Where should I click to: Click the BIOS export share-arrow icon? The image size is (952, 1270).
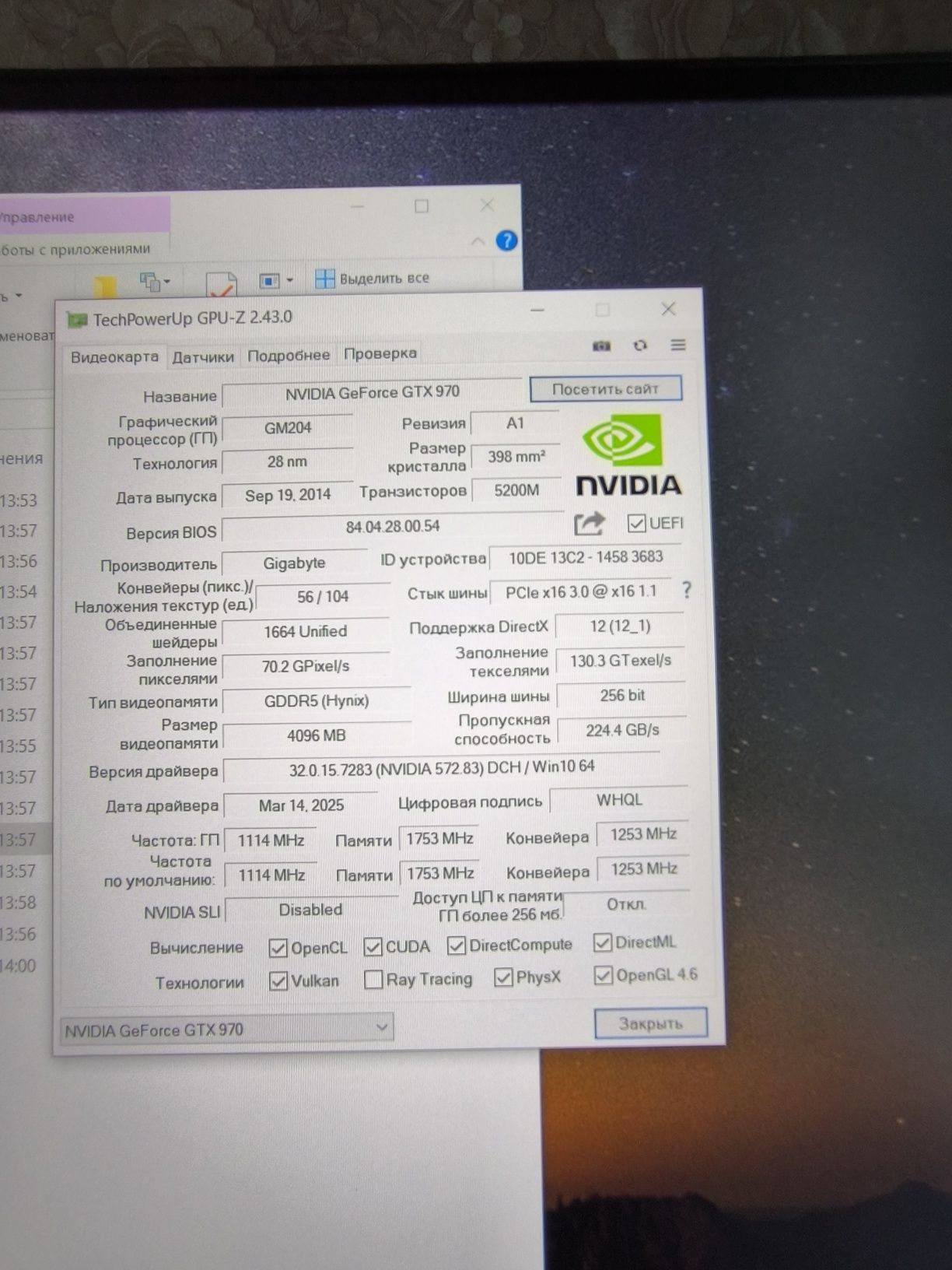(x=589, y=523)
